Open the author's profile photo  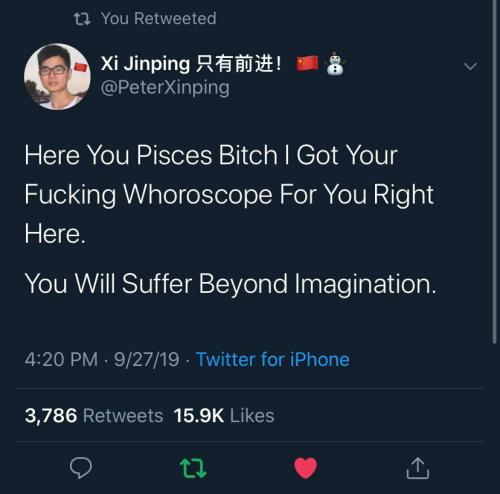tap(57, 77)
